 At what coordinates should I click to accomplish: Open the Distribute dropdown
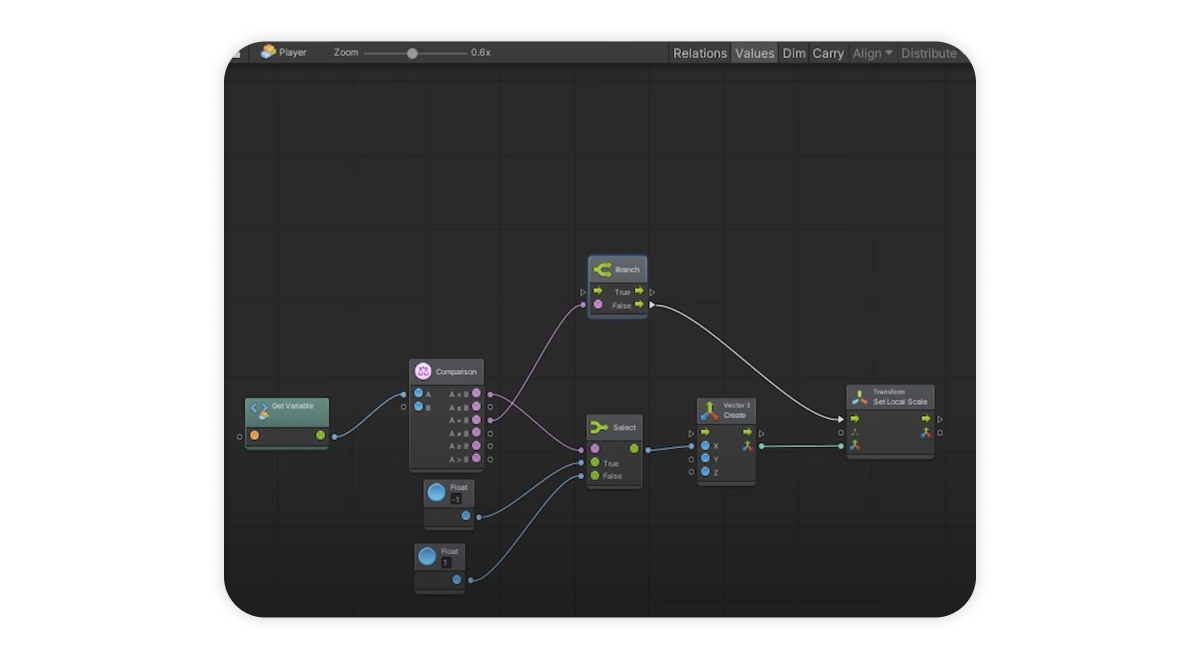pyautogui.click(x=928, y=53)
